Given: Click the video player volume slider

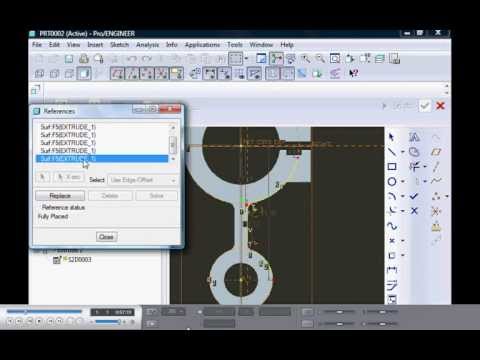Looking at the screenshot, I should click(107, 322).
